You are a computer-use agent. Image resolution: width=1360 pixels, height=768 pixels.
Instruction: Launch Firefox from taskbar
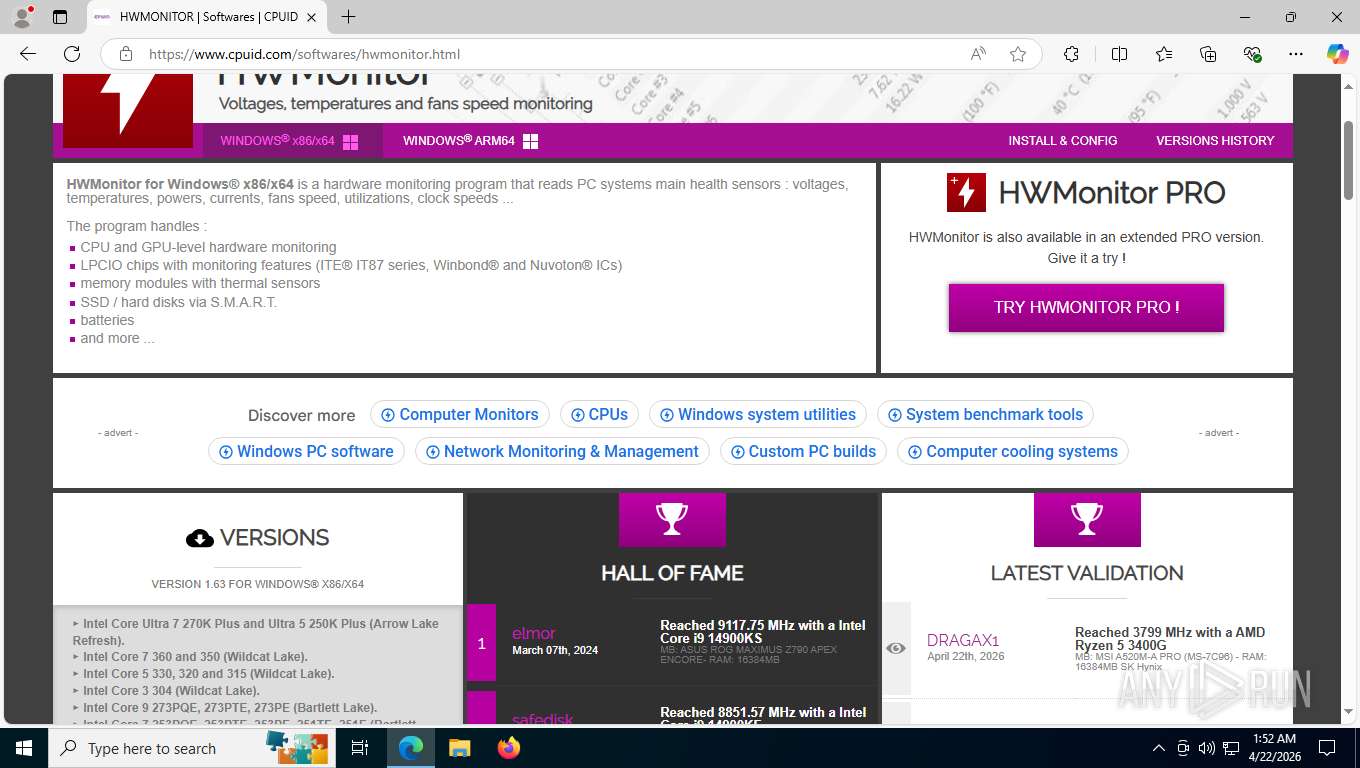click(508, 748)
